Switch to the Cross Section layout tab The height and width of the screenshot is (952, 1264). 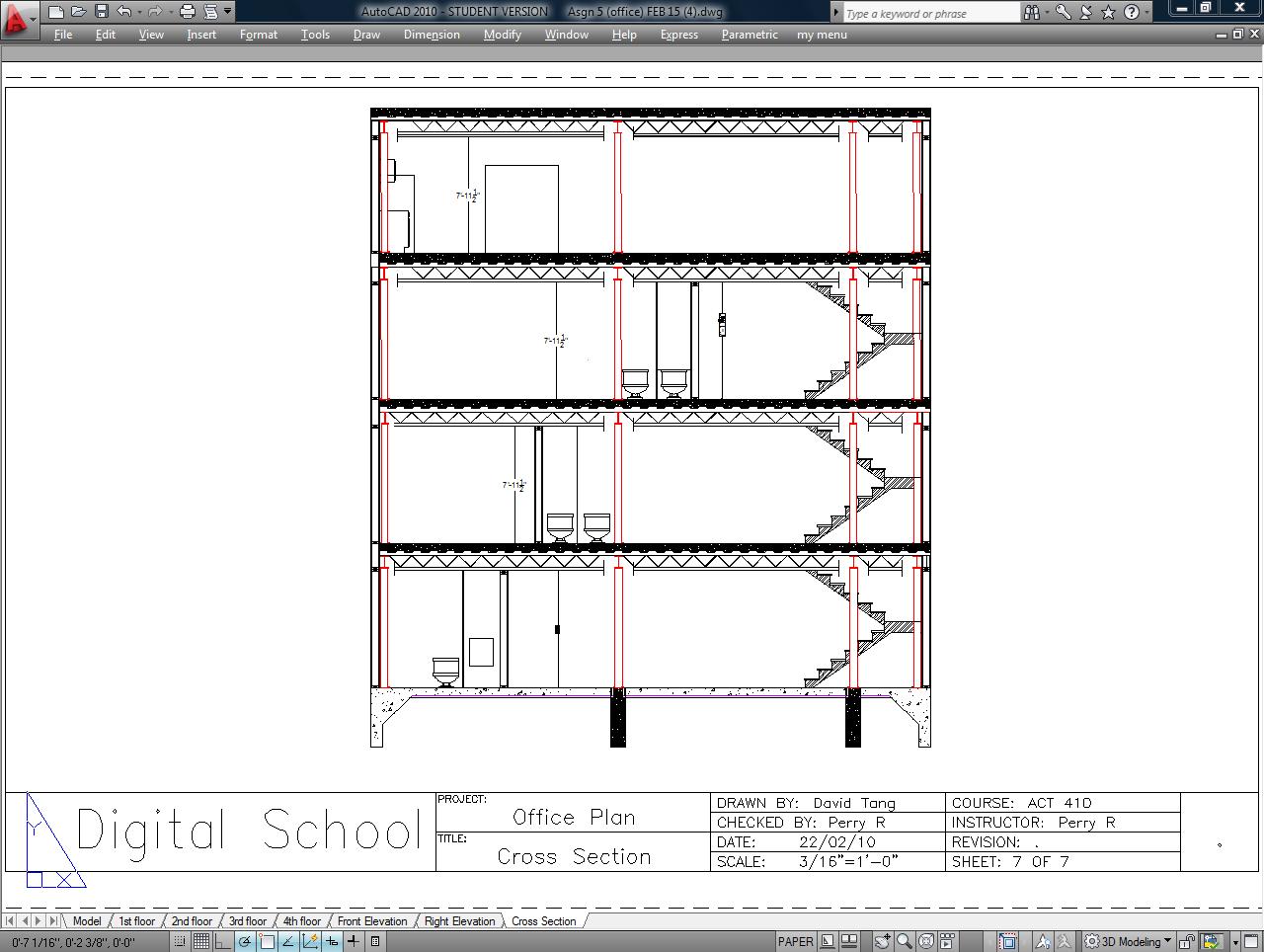pos(543,920)
